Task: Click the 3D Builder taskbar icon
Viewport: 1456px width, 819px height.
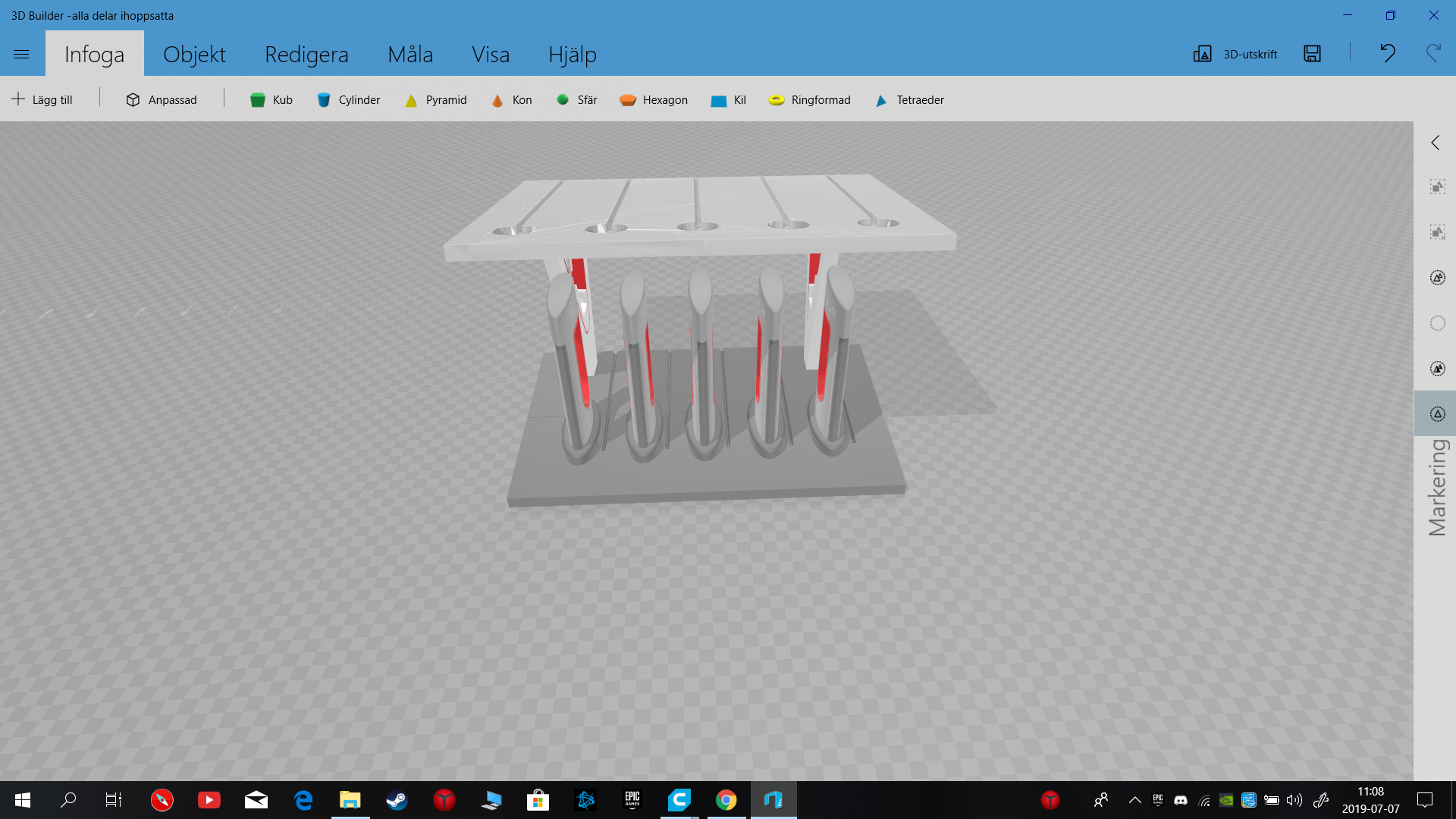Action: [x=773, y=800]
